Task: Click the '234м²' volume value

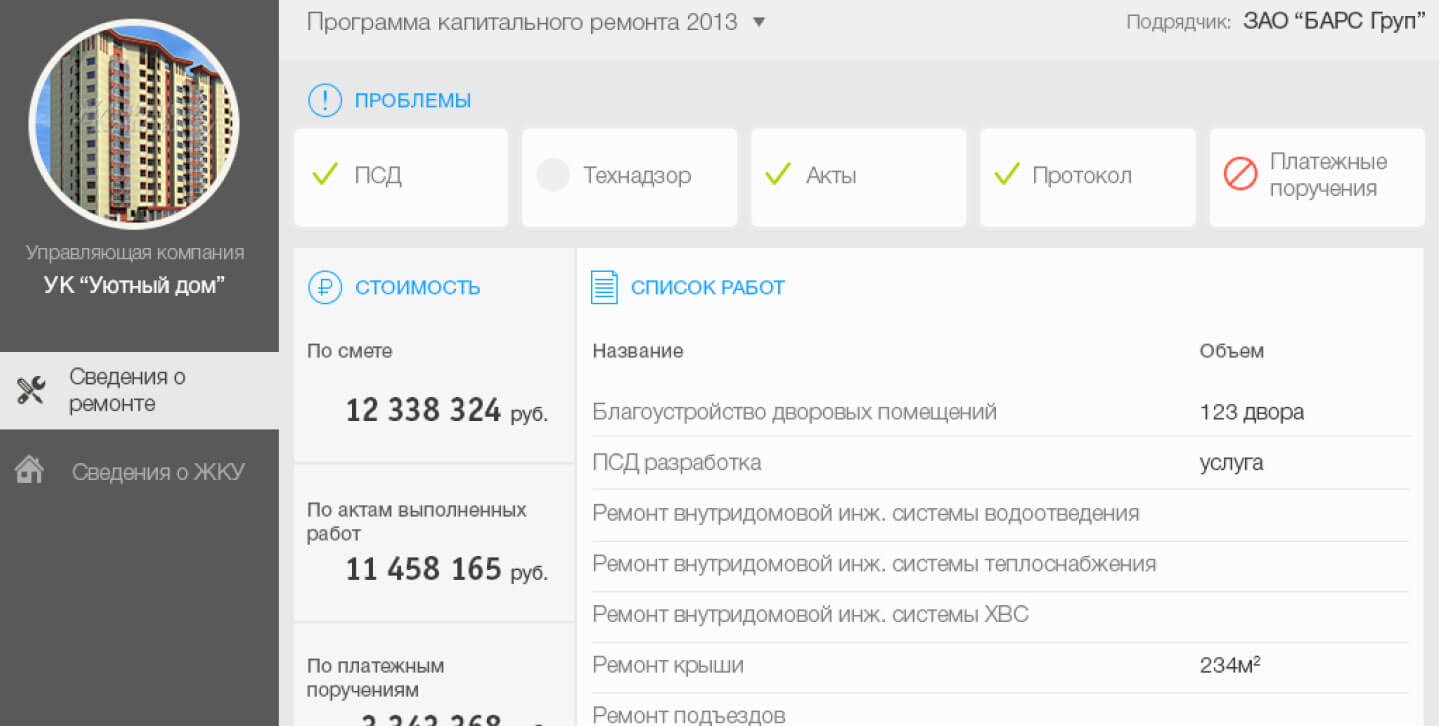Action: click(1230, 665)
